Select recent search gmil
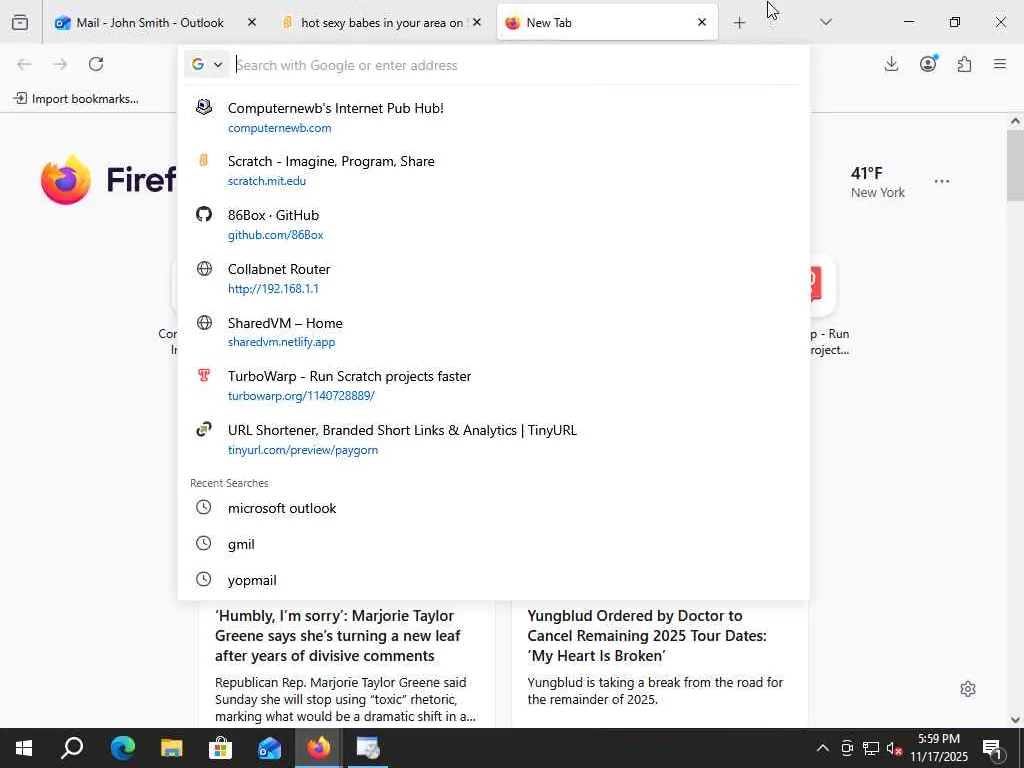The width and height of the screenshot is (1024, 768). pyautogui.click(x=493, y=544)
